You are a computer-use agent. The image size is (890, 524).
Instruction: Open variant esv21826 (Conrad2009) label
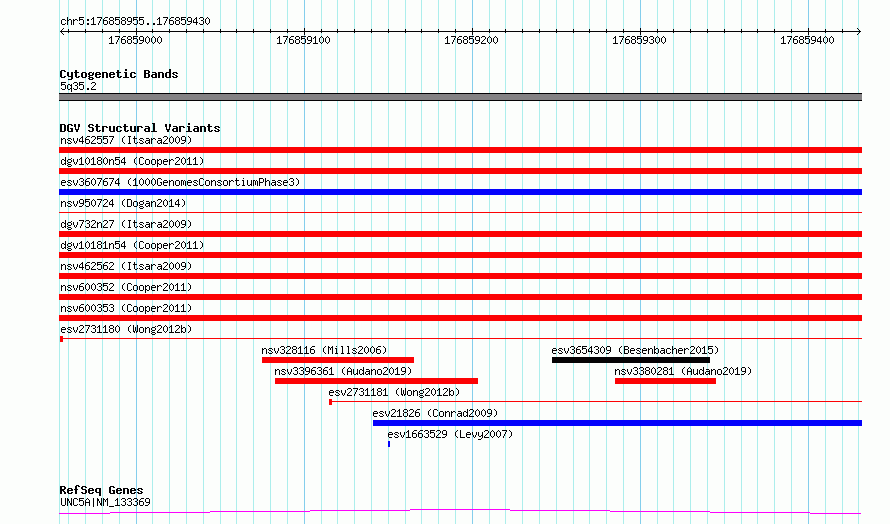pyautogui.click(x=435, y=413)
